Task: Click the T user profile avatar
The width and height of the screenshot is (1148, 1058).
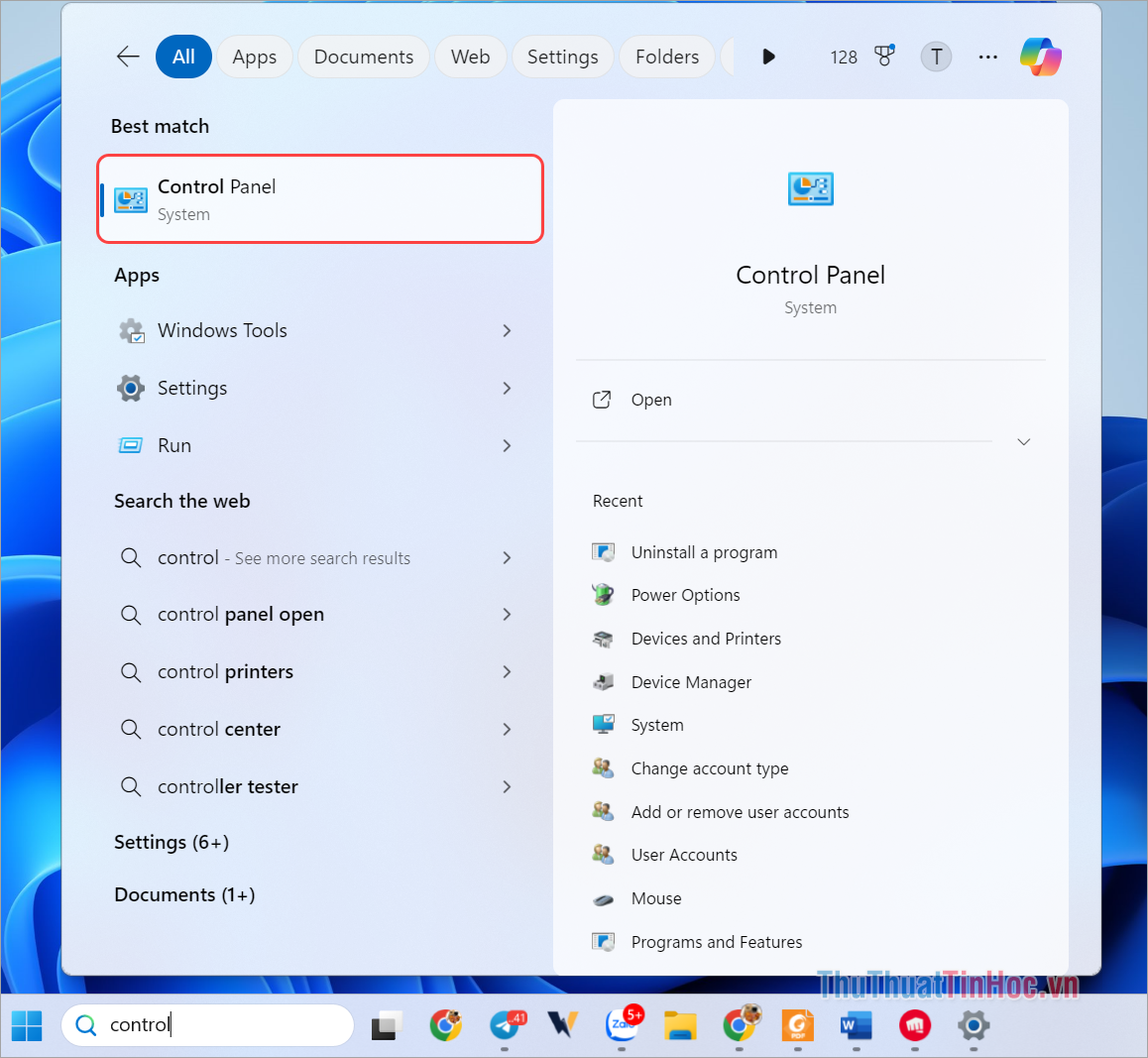Action: pos(936,57)
